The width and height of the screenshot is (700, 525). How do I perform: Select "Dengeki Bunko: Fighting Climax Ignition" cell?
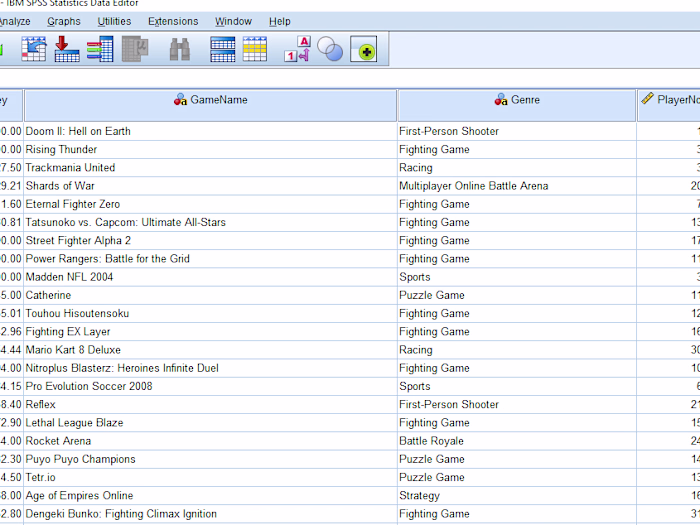coord(210,514)
